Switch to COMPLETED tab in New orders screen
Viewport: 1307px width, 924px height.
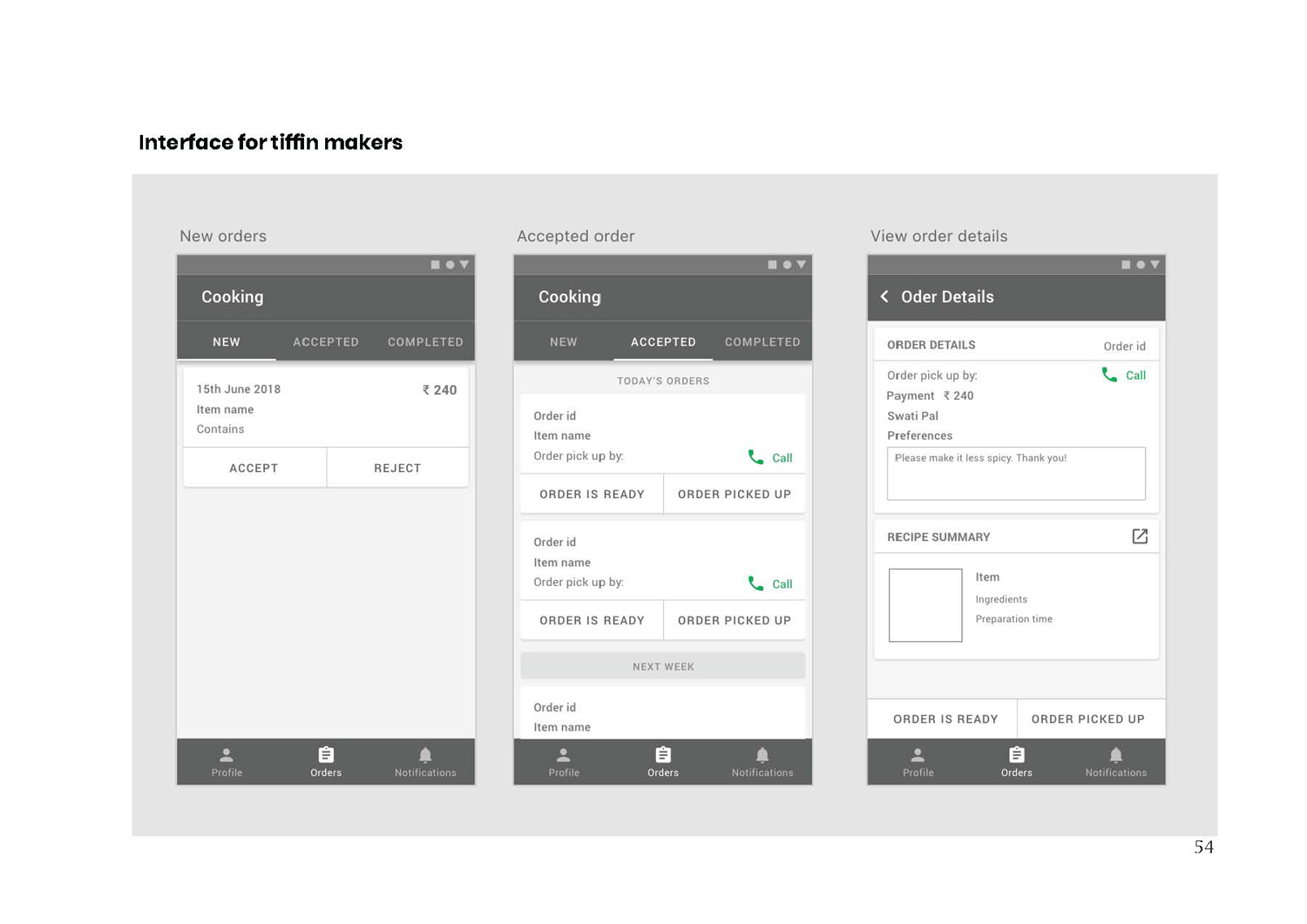coord(425,342)
